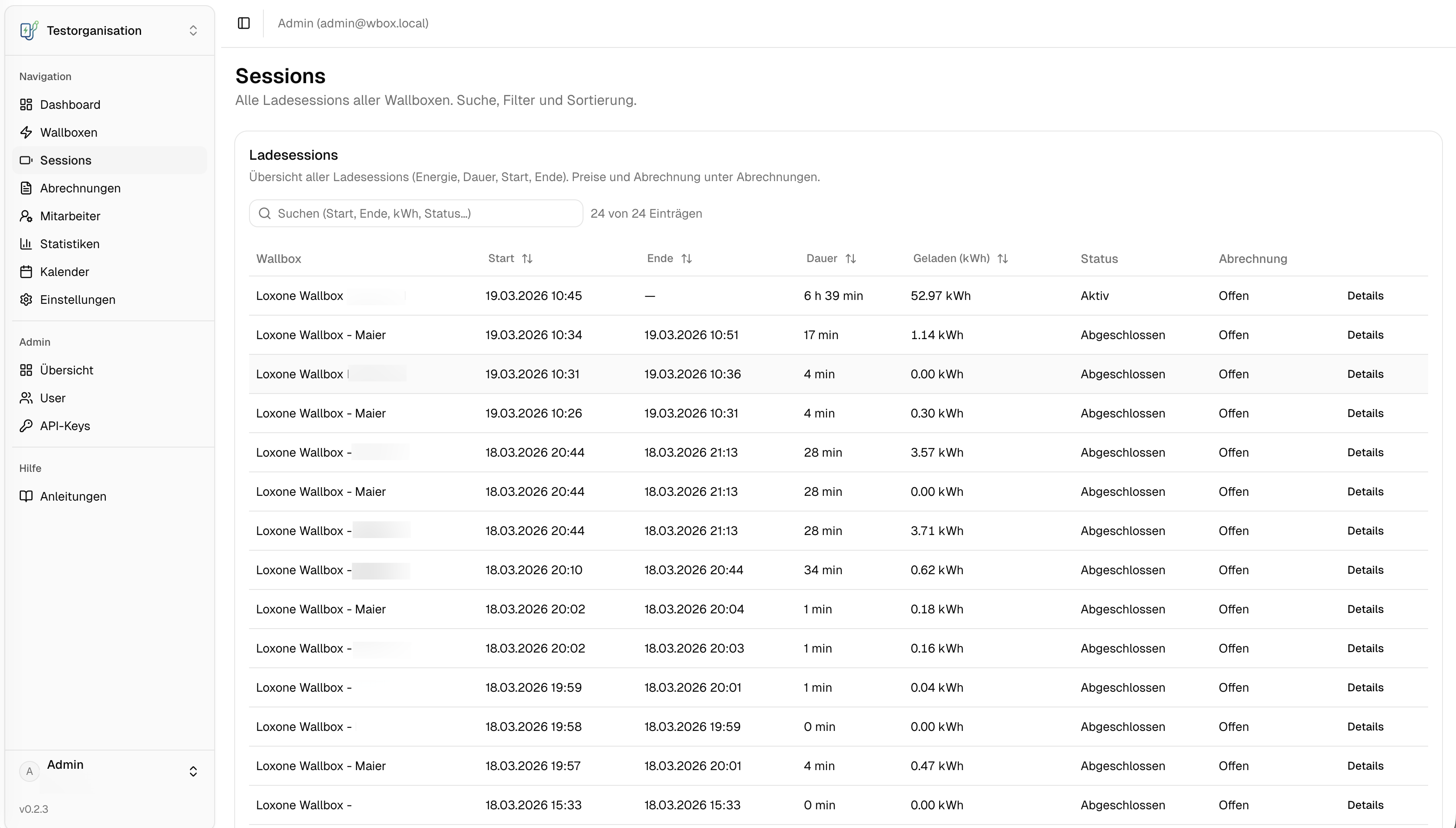Click the Abrechnungen document icon

(26, 188)
